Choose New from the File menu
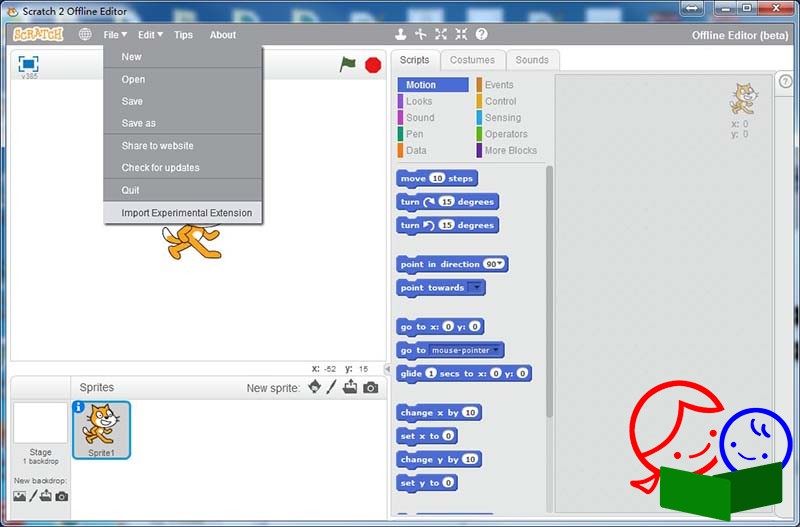Viewport: 800px width, 527px height. tap(183, 57)
